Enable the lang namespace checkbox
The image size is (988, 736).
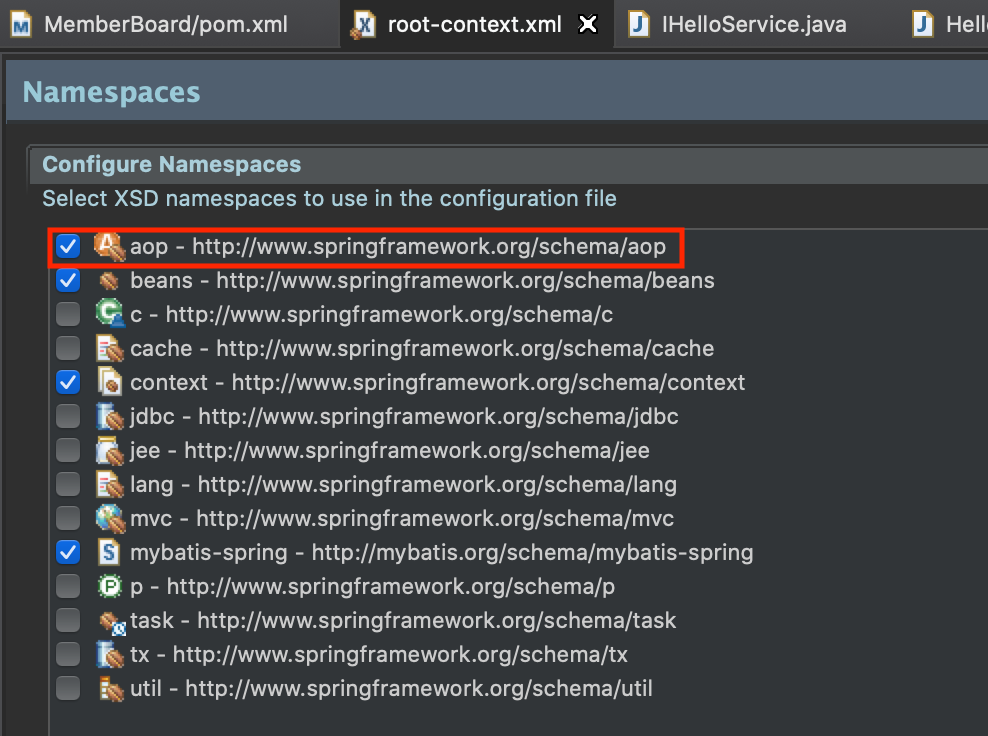(x=67, y=485)
